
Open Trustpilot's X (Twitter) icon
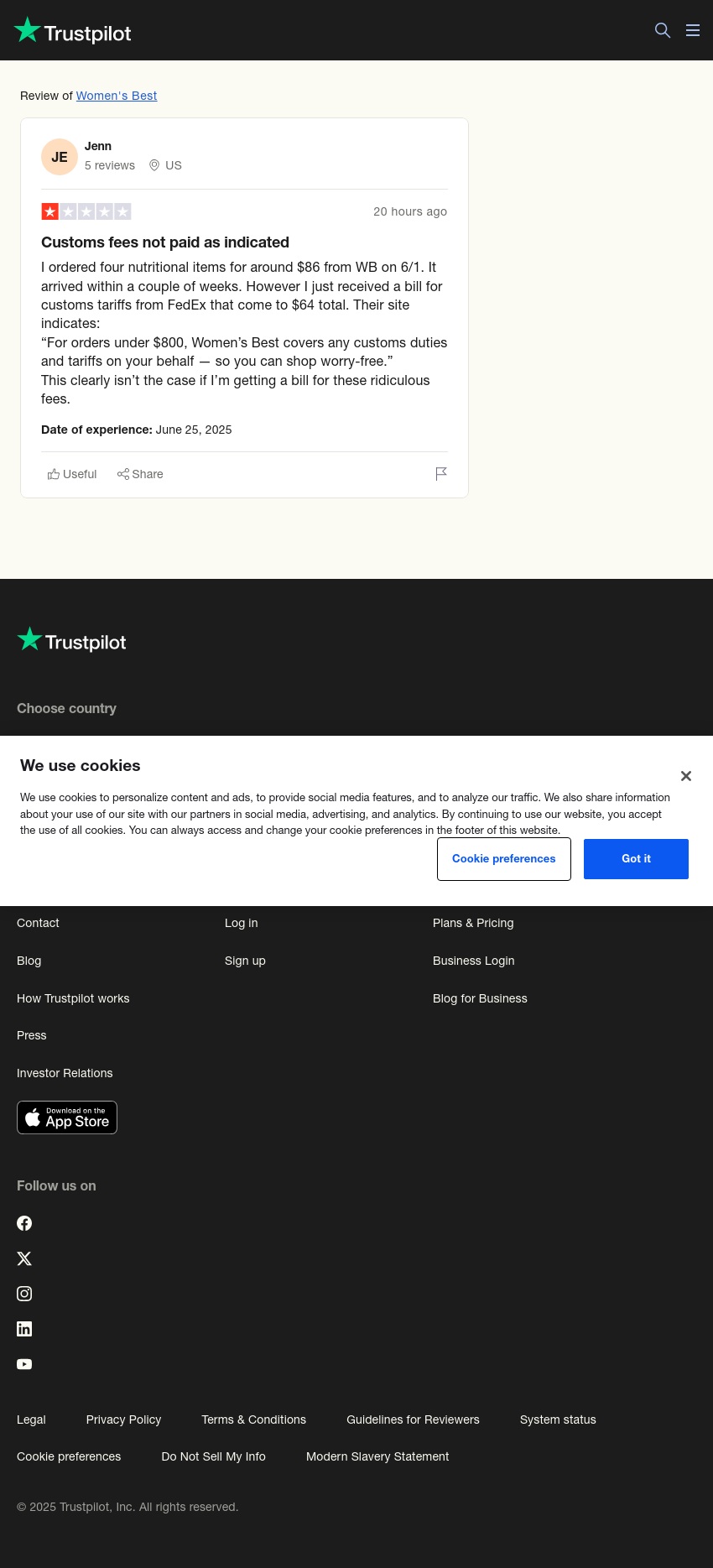[x=24, y=1258]
